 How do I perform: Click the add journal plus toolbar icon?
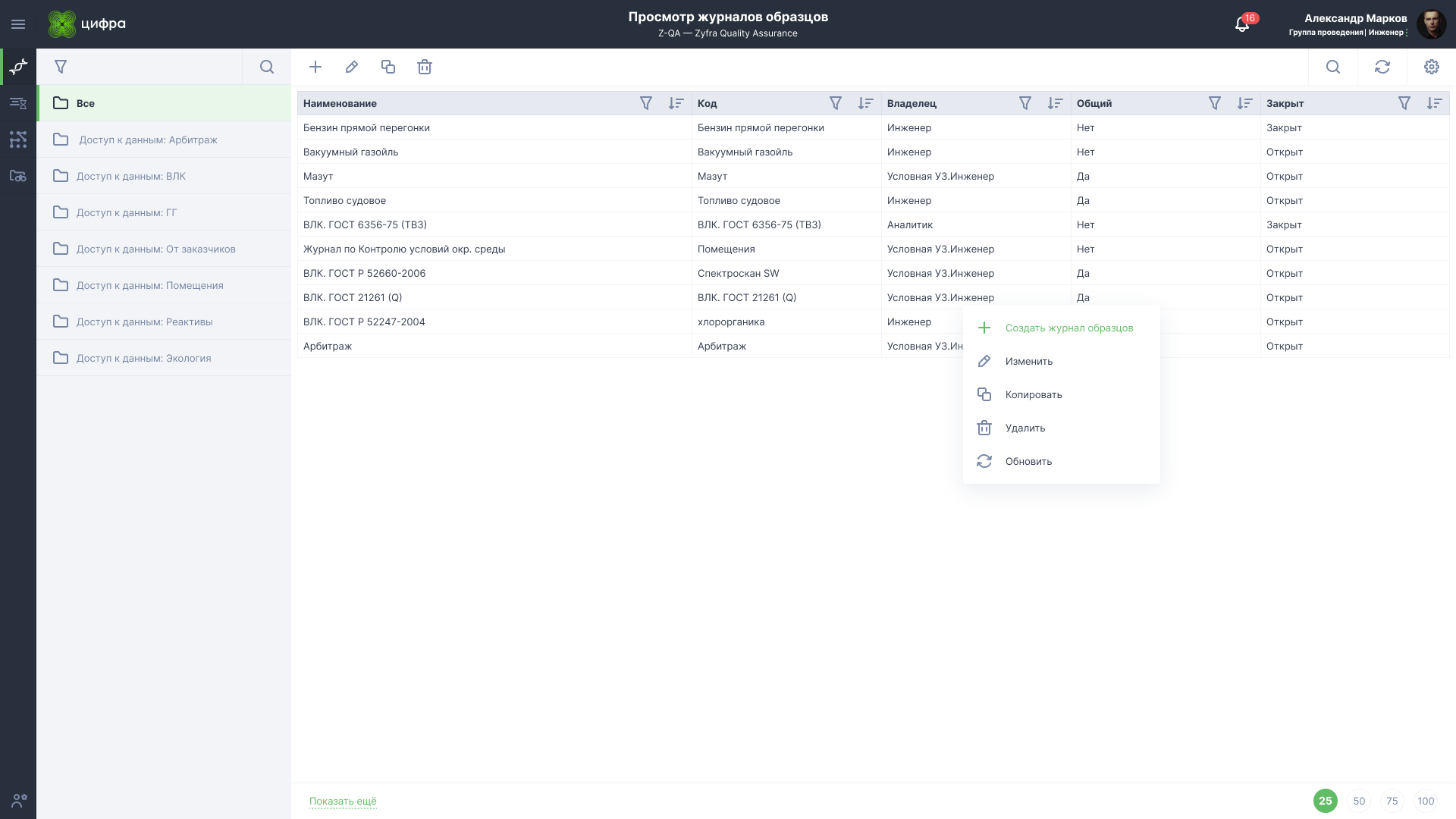click(x=315, y=67)
